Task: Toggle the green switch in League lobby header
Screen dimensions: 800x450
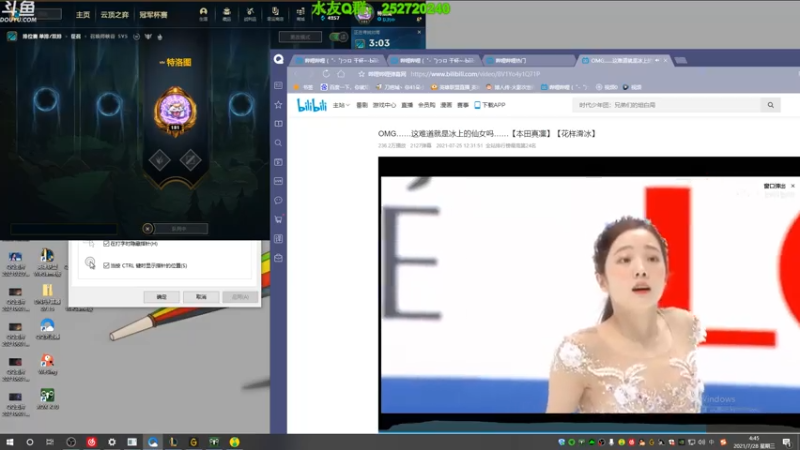Action: pos(338,37)
